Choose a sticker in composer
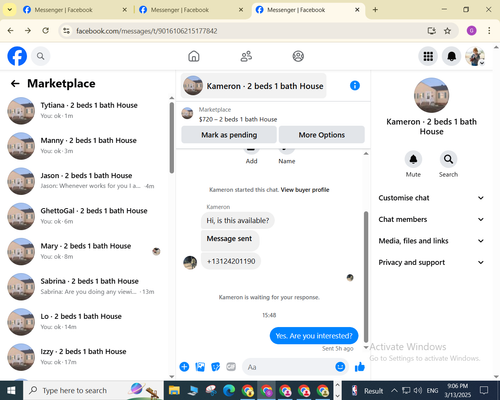Image resolution: width=500 pixels, height=400 pixels. coord(216,367)
